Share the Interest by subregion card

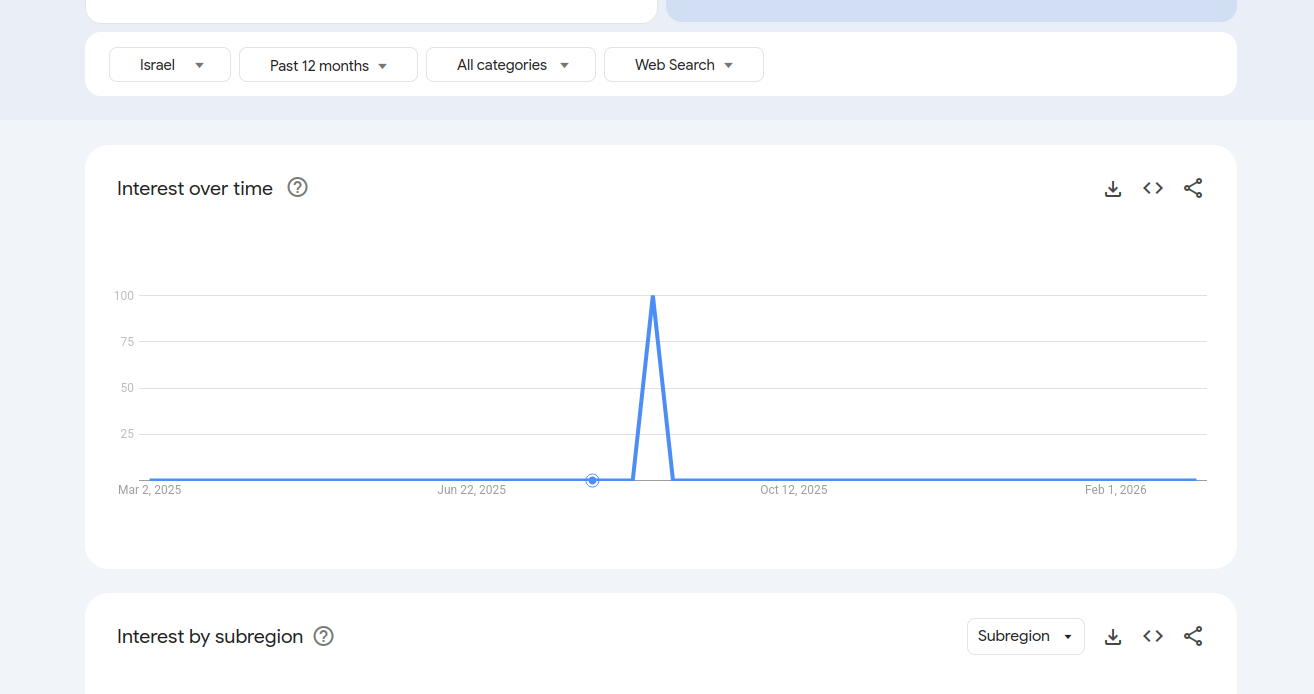[x=1193, y=636]
